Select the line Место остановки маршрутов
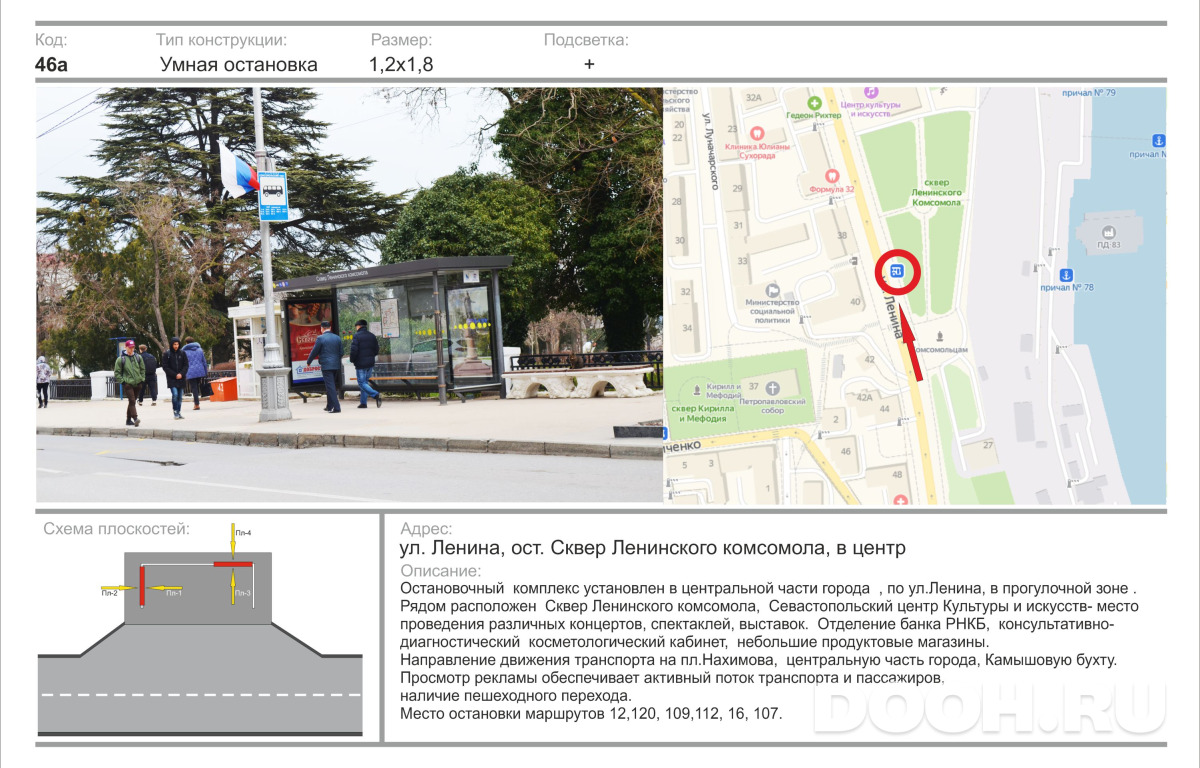This screenshot has height=768, width=1200. [591, 713]
